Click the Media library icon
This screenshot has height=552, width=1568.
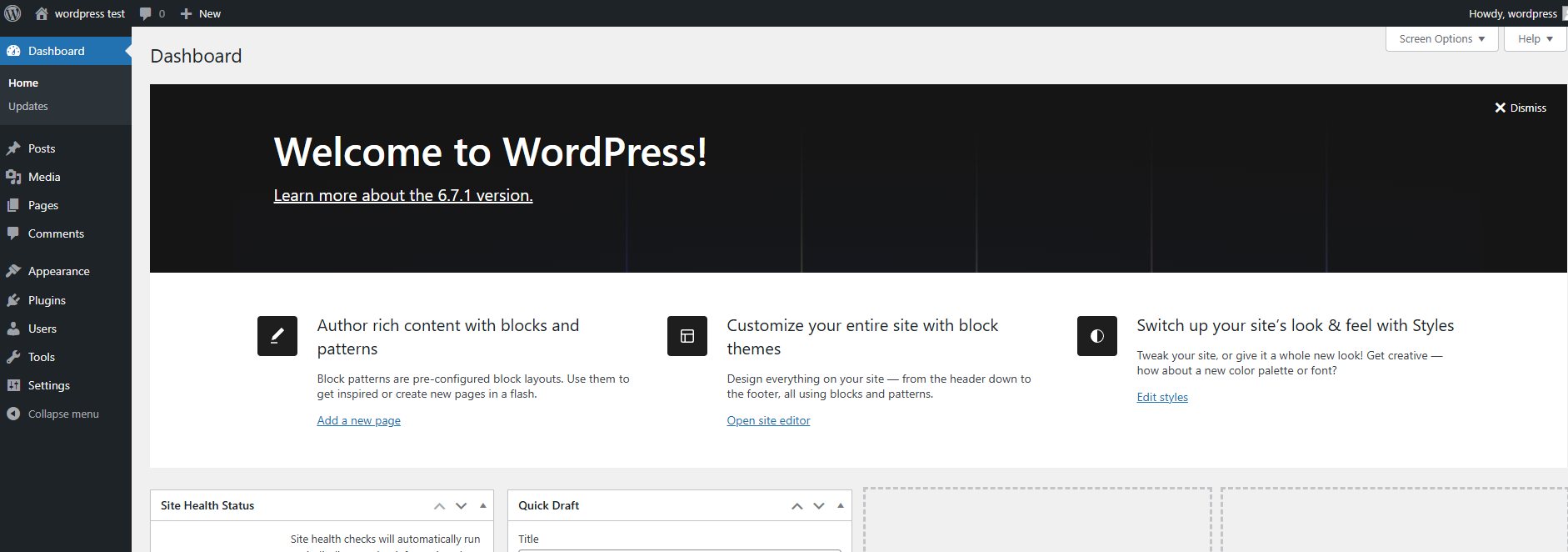pos(13,177)
